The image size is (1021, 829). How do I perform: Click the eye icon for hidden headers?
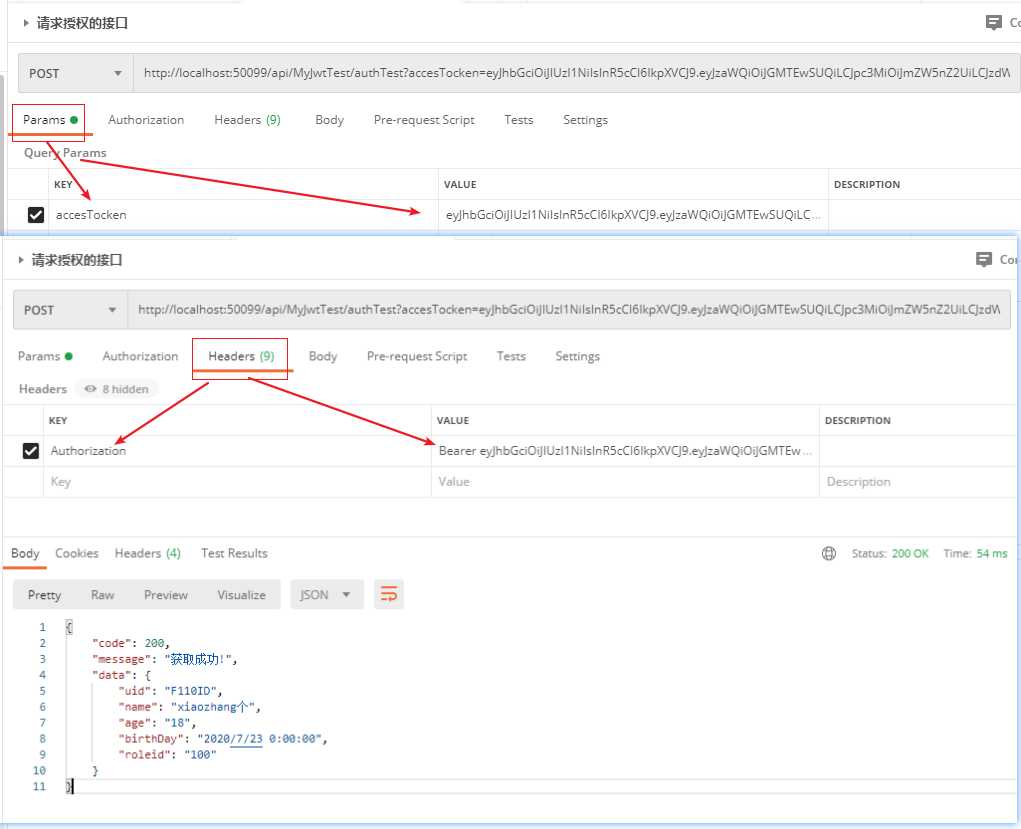pos(91,389)
